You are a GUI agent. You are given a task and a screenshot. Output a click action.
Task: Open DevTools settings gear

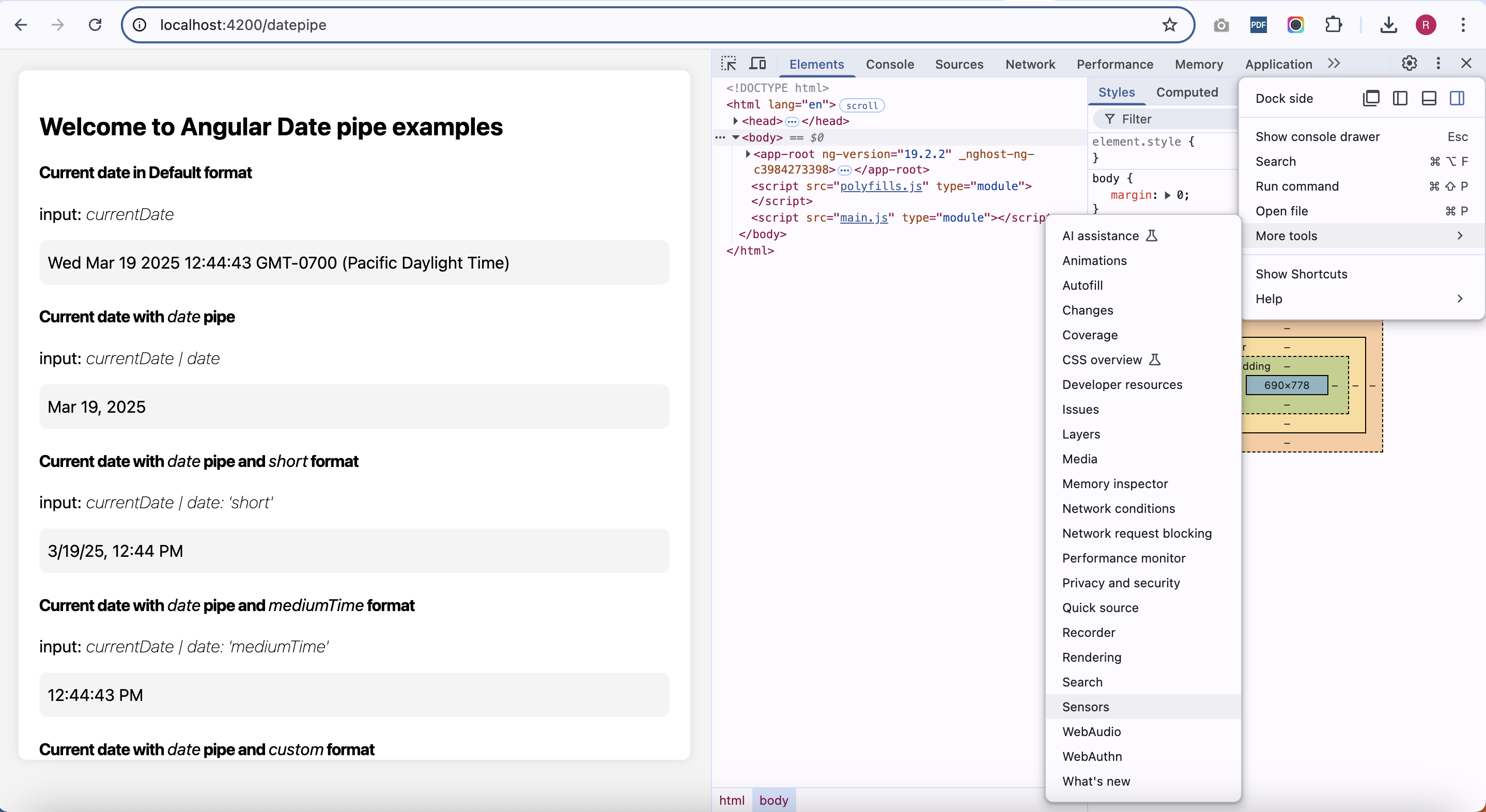coord(1410,64)
